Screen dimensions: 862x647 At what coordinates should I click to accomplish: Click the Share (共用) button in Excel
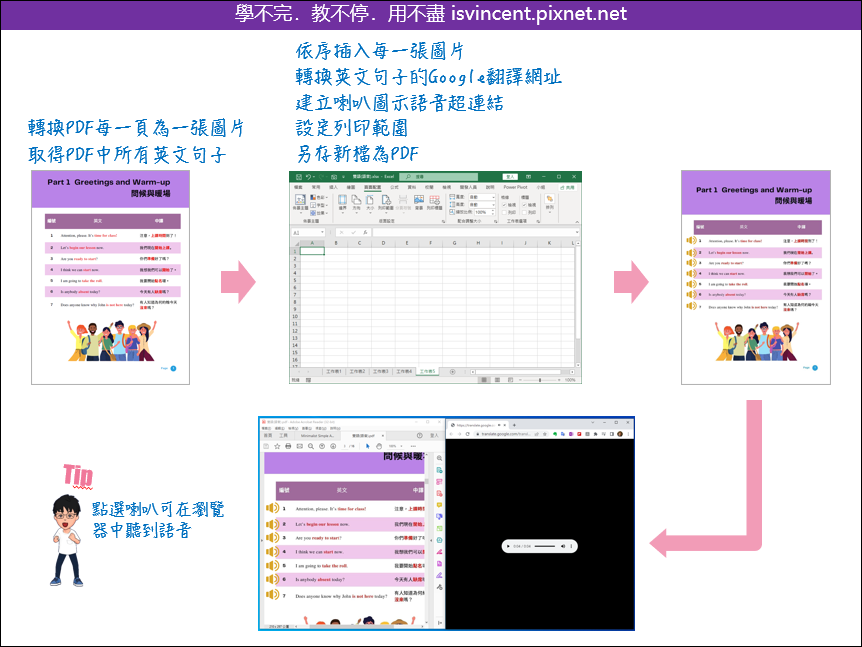(567, 187)
